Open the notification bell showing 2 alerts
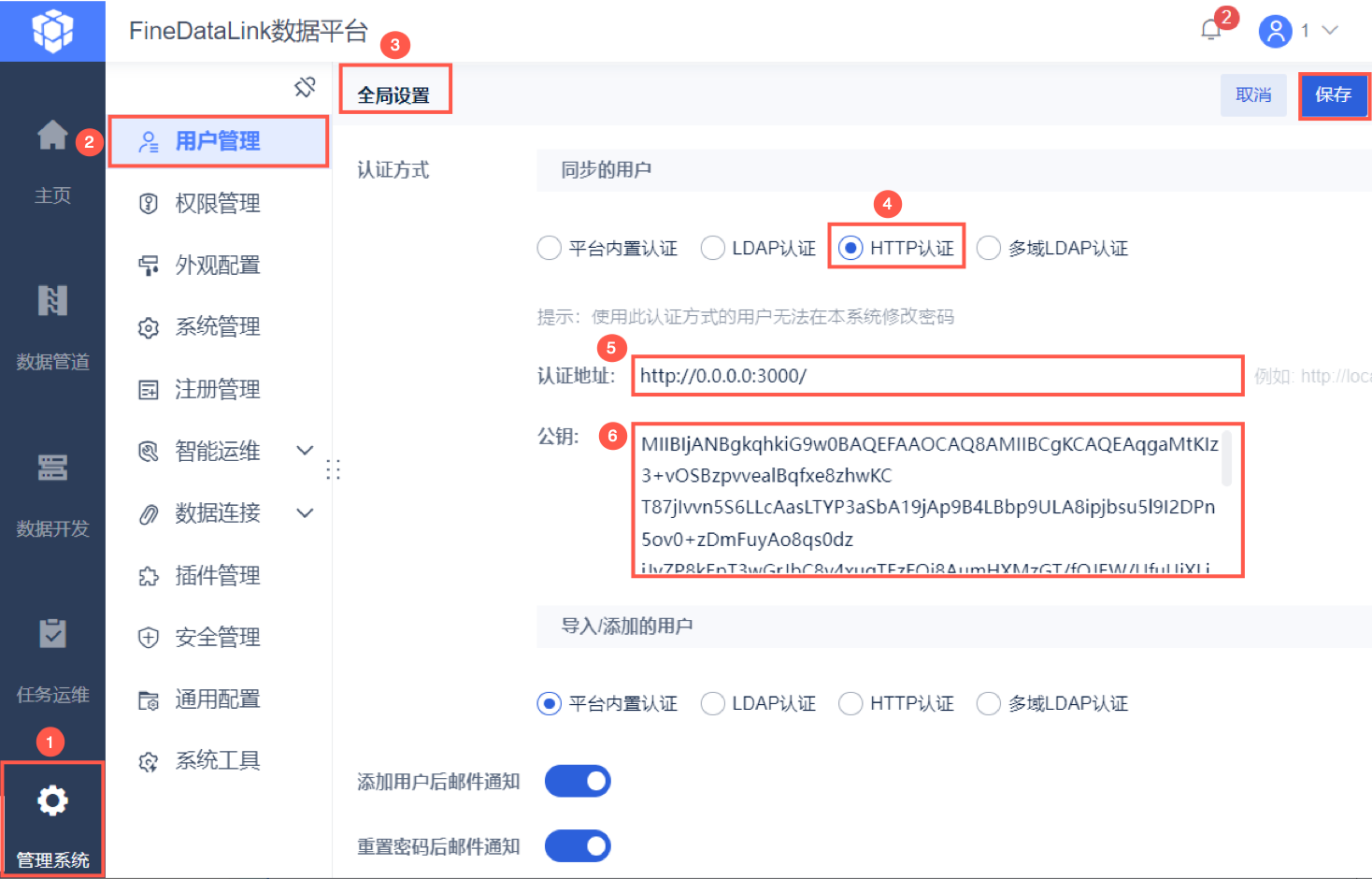1372x879 pixels. (1209, 31)
